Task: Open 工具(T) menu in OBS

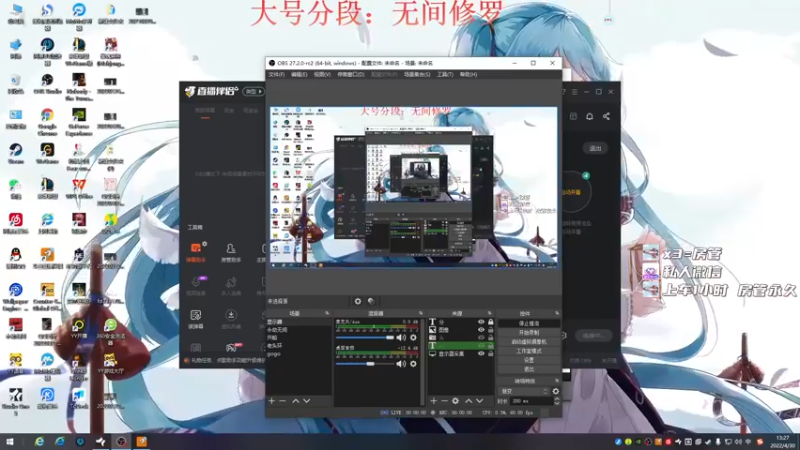Action: [x=445, y=74]
